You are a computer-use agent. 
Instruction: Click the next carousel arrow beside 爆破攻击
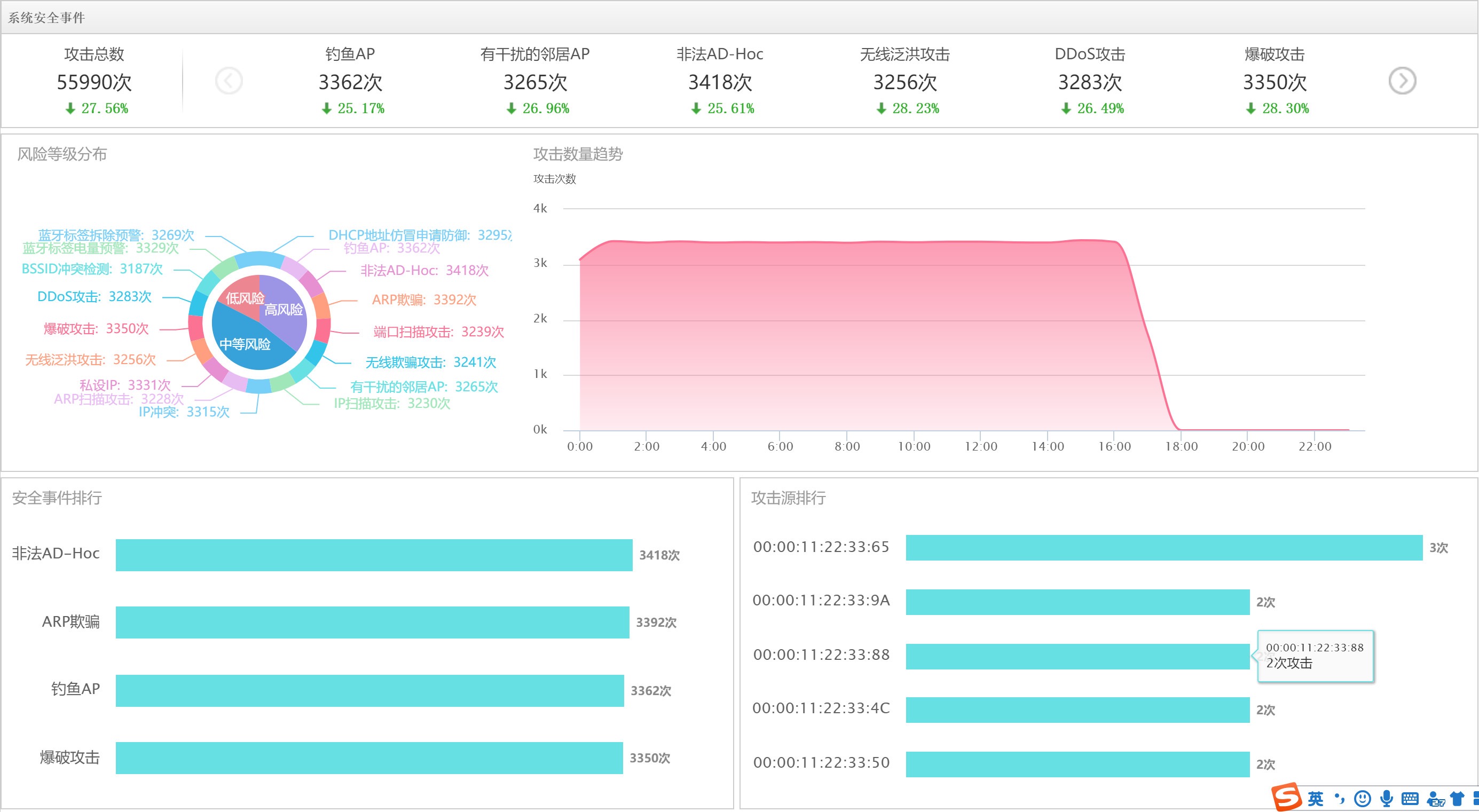1402,81
